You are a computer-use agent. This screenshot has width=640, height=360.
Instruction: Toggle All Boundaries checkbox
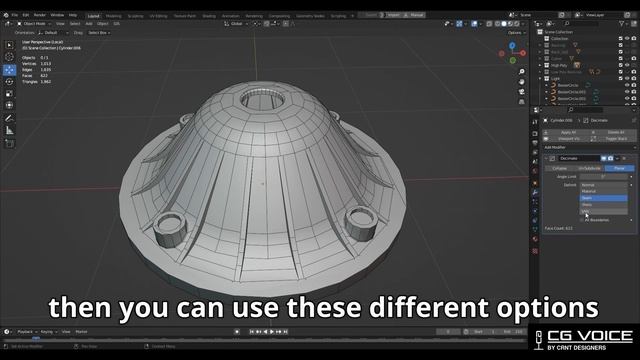(582, 220)
